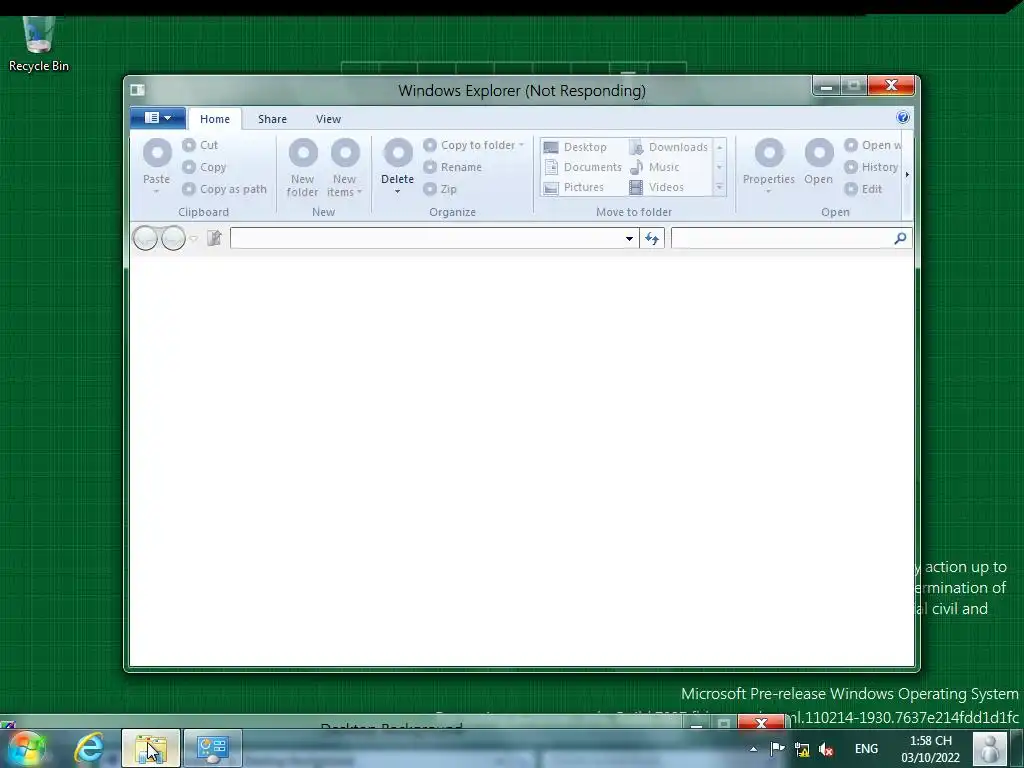Move to Documents folder

click(583, 167)
